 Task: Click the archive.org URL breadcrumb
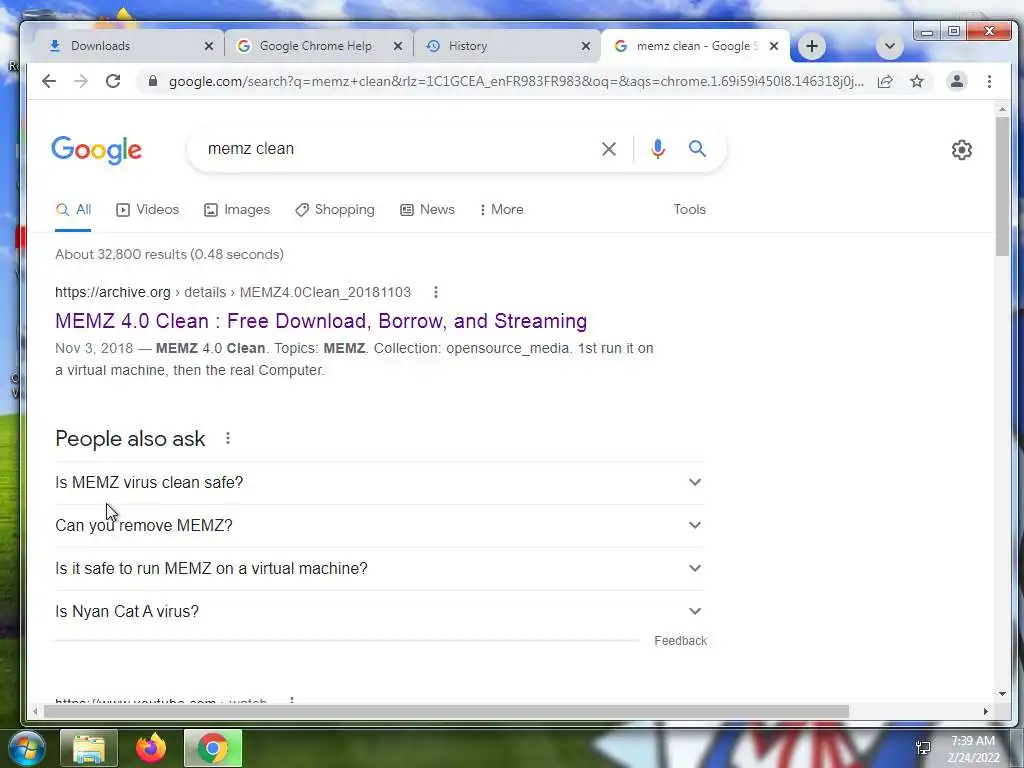click(232, 292)
